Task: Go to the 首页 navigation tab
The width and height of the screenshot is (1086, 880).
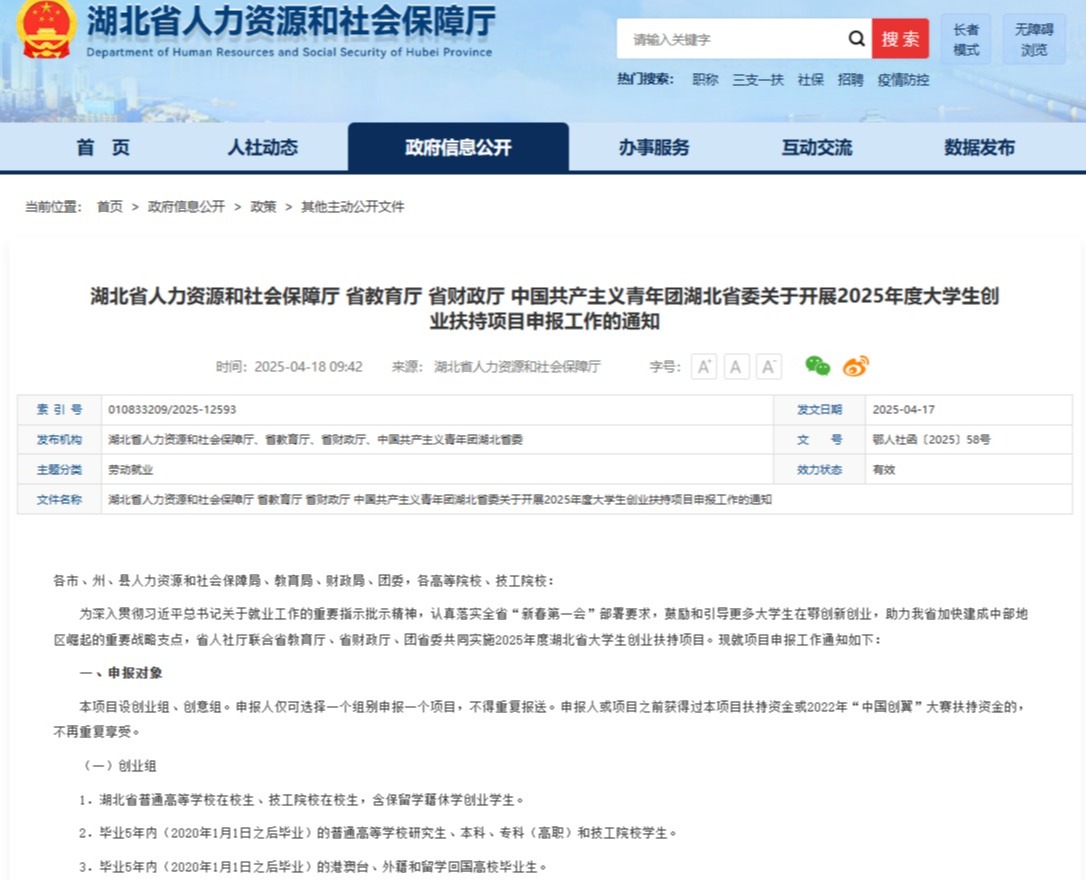Action: click(x=103, y=148)
